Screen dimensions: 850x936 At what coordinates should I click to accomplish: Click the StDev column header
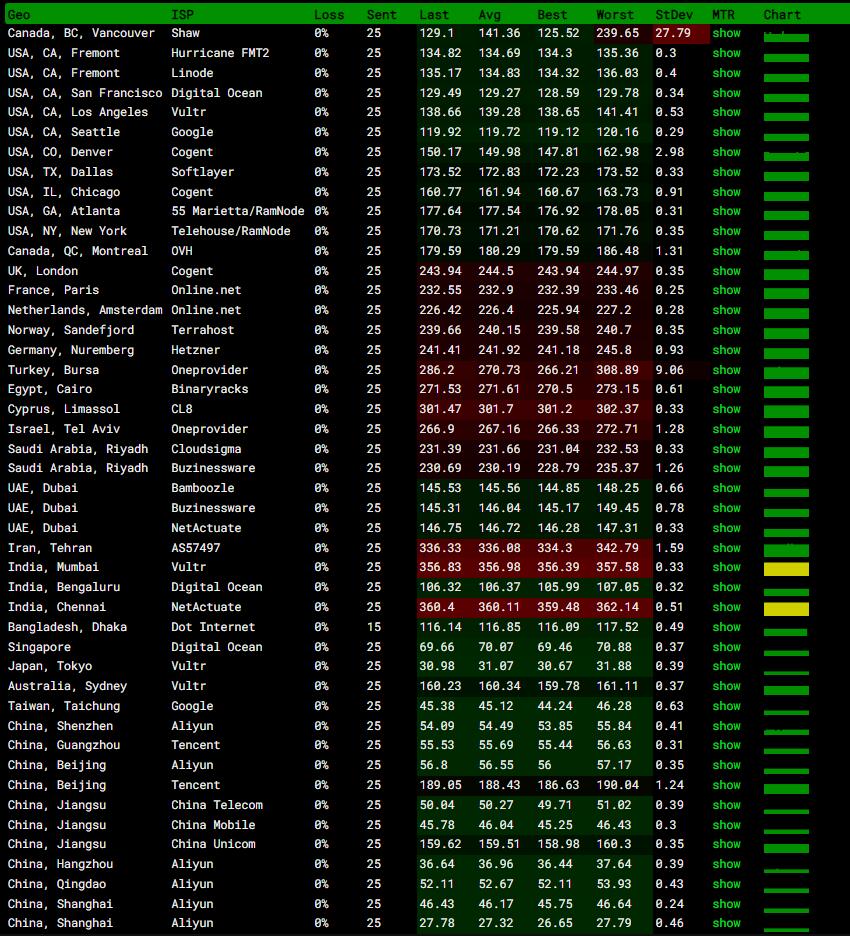click(x=674, y=15)
